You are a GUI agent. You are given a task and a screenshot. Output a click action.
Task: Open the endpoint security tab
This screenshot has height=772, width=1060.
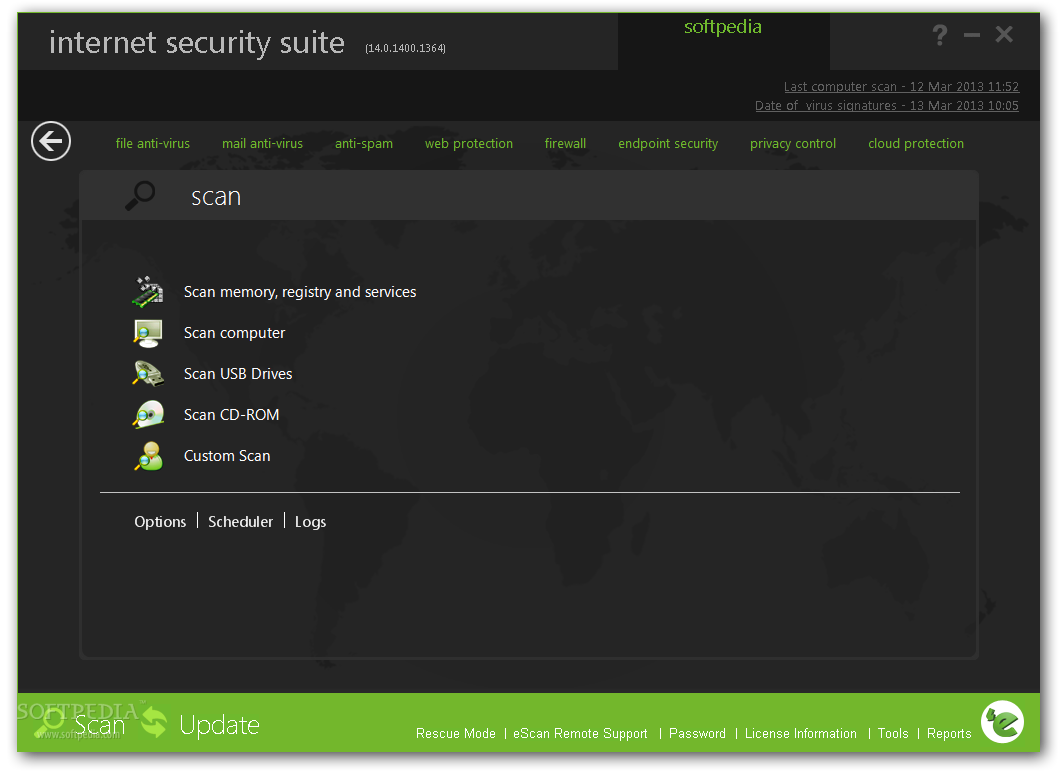click(x=668, y=143)
